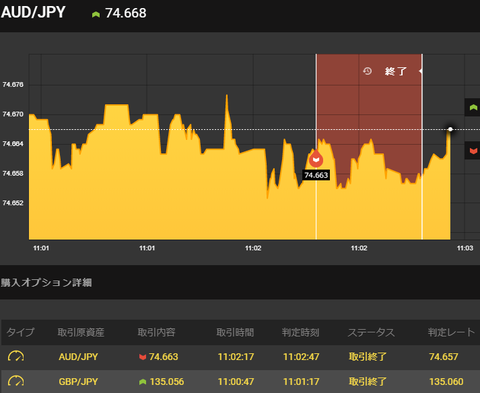Viewport: 480px width, 393px height.
Task: Click the 74.663 entry price tag on chart
Action: (316, 175)
